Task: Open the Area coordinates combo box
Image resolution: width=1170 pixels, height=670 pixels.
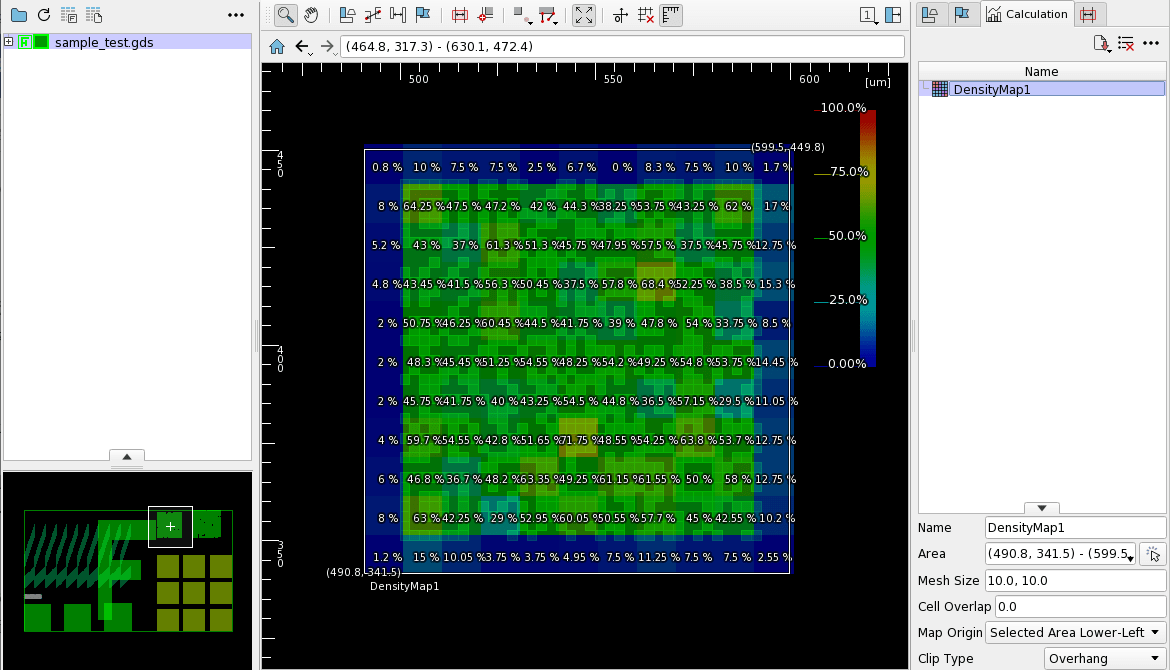Action: point(1060,554)
